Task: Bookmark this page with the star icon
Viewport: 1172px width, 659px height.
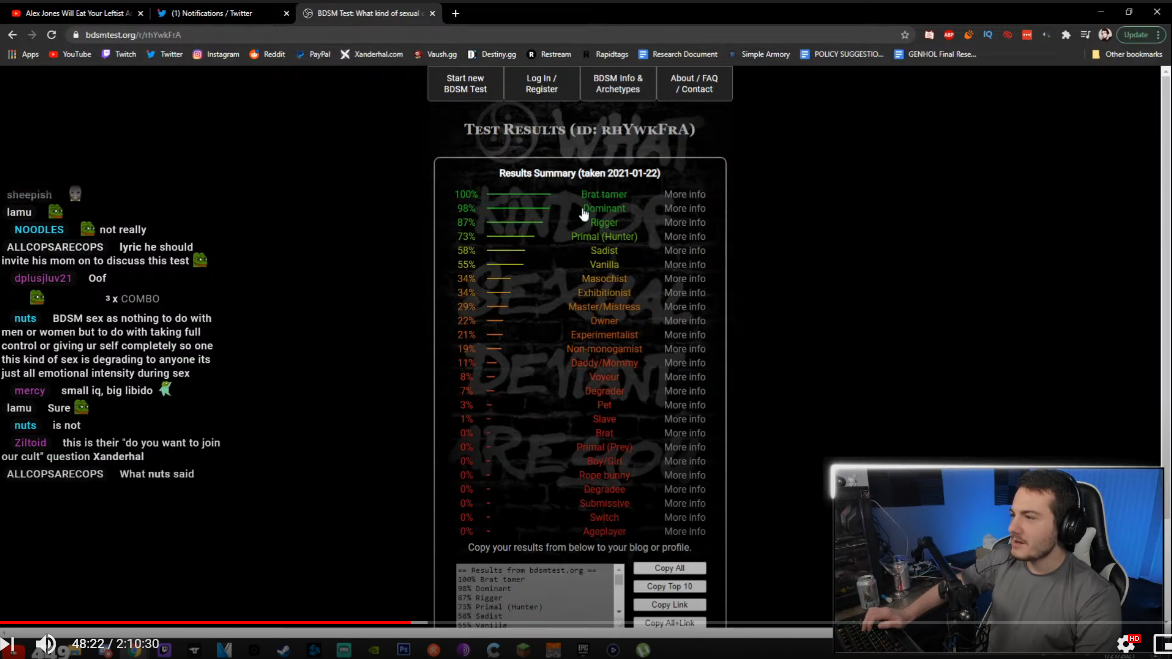Action: point(905,34)
